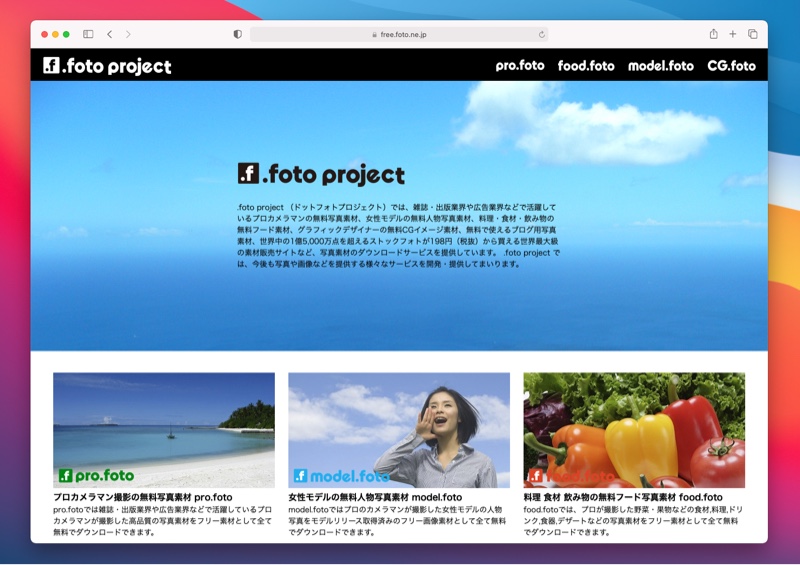This screenshot has height=565, width=800.
Task: Toggle the Safari sidebar icon
Action: point(88,34)
